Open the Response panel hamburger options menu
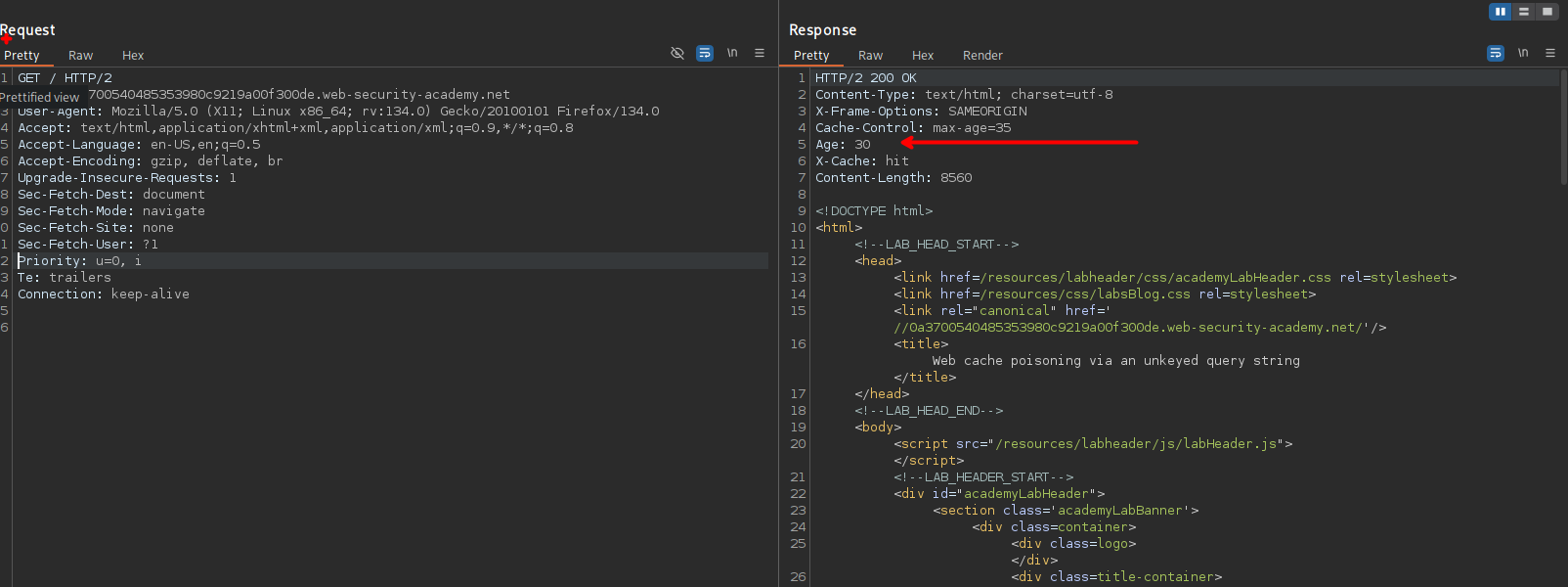Screen dimensions: 1568x587 coord(1550,53)
